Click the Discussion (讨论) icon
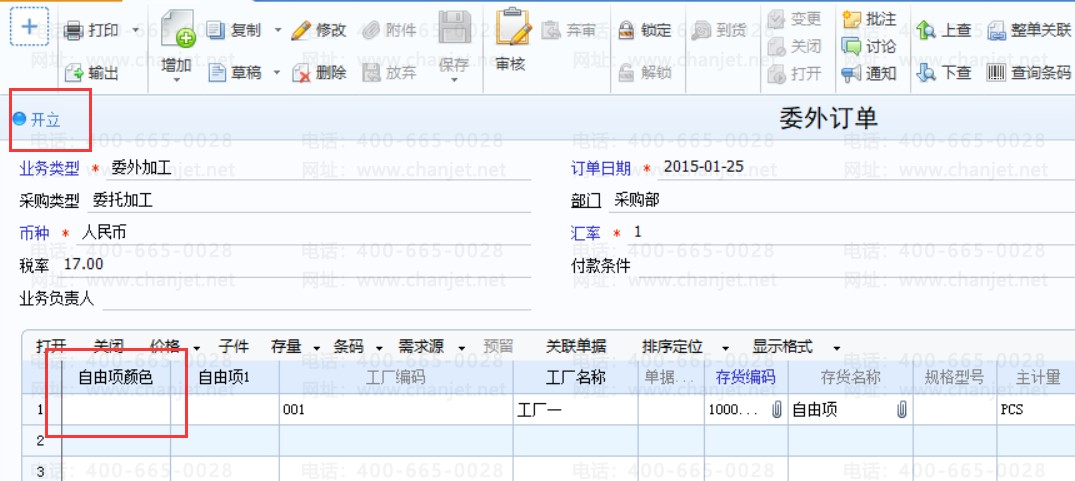The height and width of the screenshot is (481, 1075). 852,46
